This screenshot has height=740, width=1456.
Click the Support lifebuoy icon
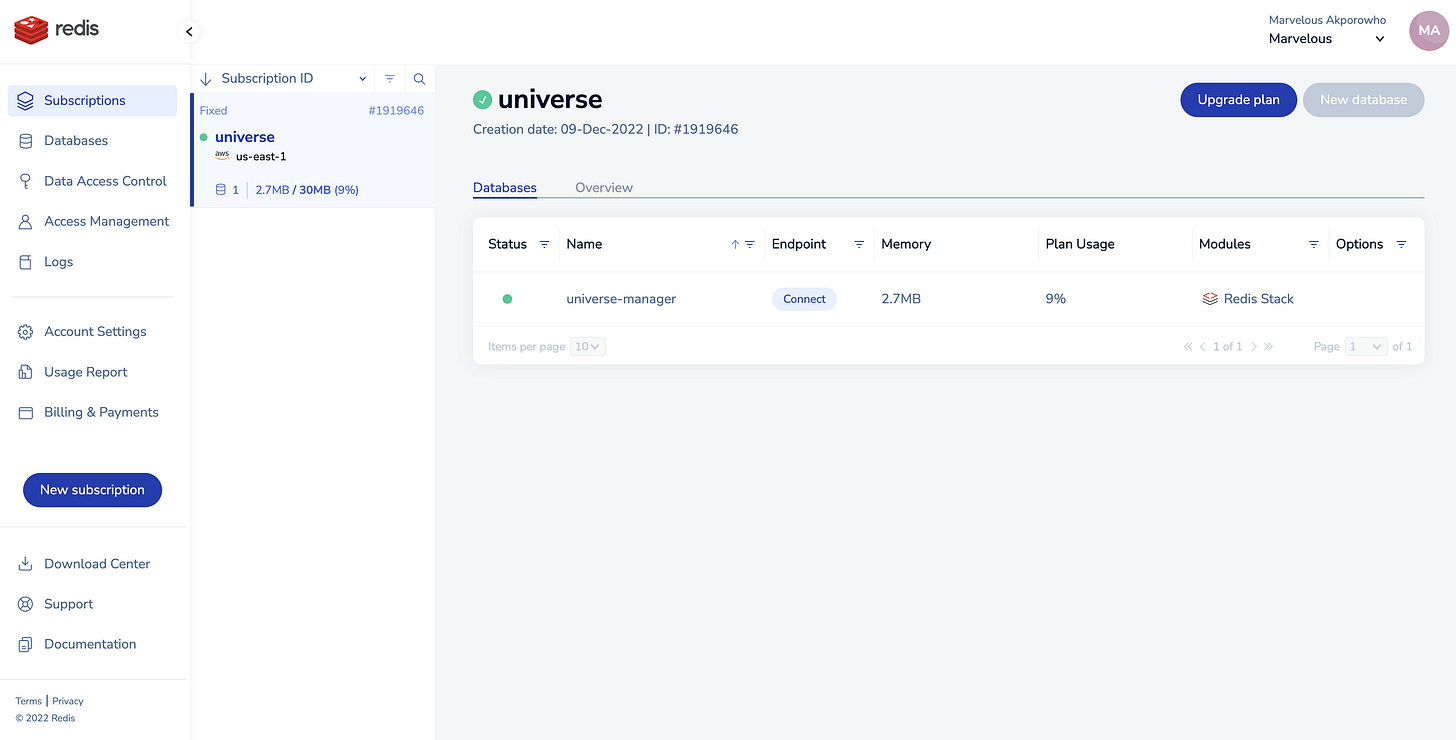pos(26,604)
